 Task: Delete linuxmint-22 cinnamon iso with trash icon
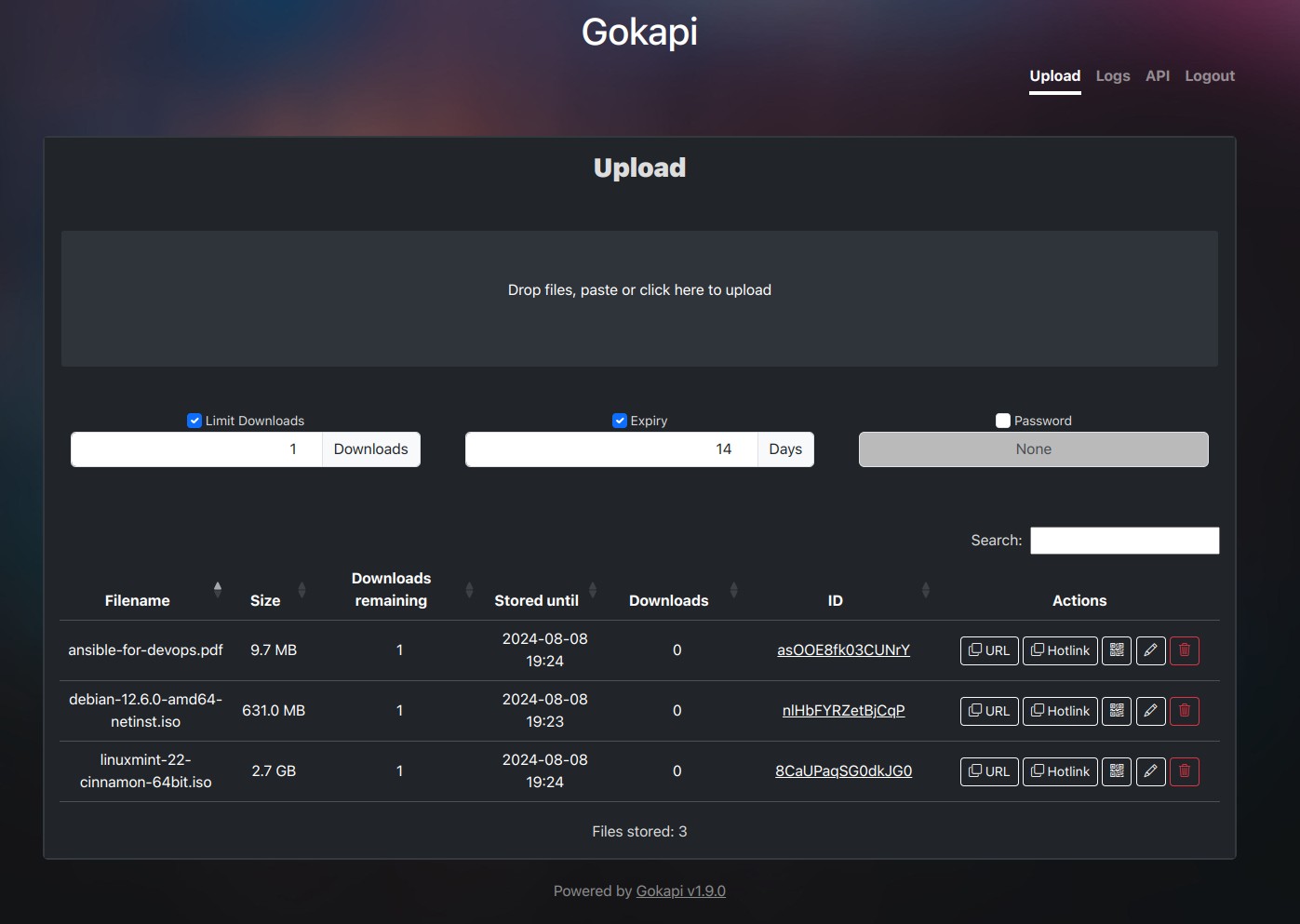click(1185, 771)
